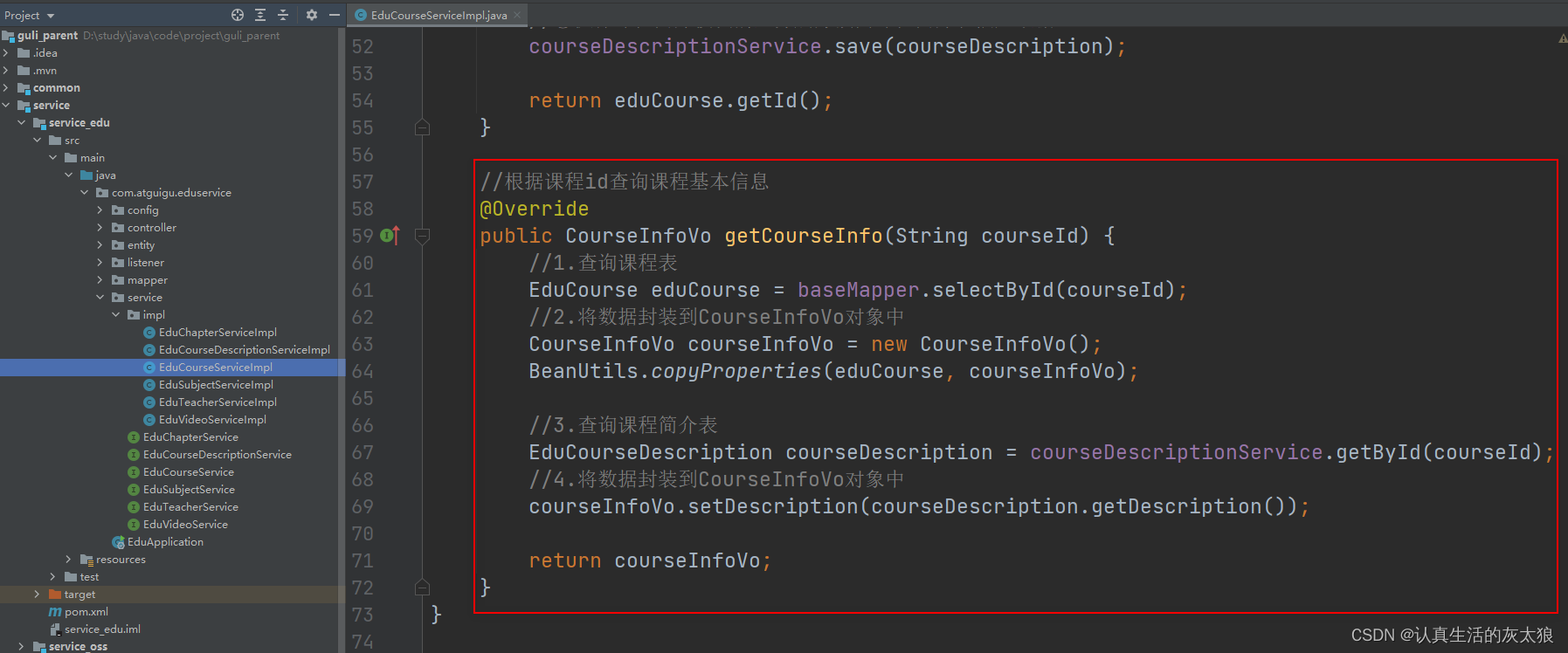Image resolution: width=1568 pixels, height=653 pixels.
Task: Select the java source folder
Action: pyautogui.click(x=105, y=175)
